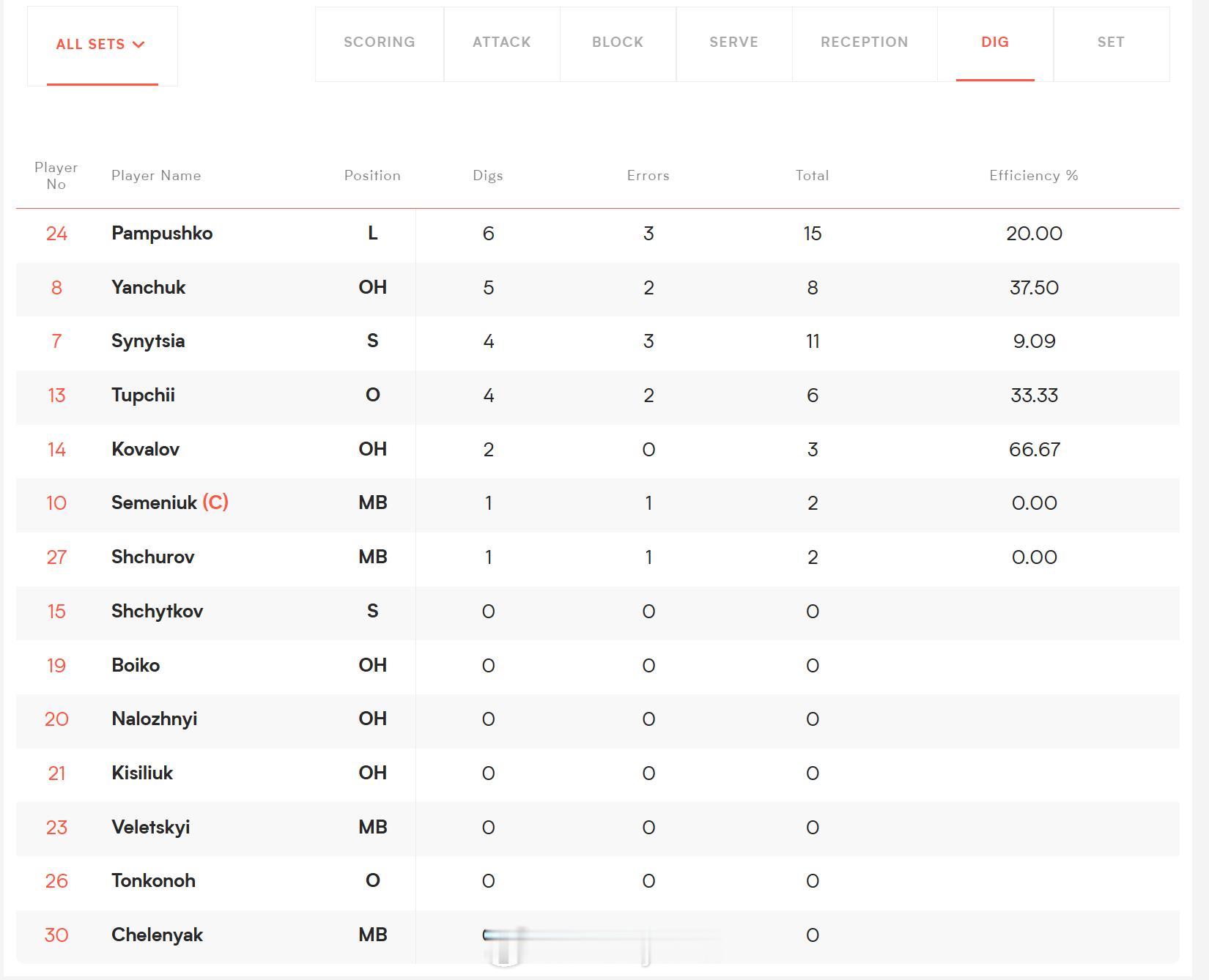The image size is (1209, 980).
Task: Switch to the ATTACK tab
Action: click(502, 42)
